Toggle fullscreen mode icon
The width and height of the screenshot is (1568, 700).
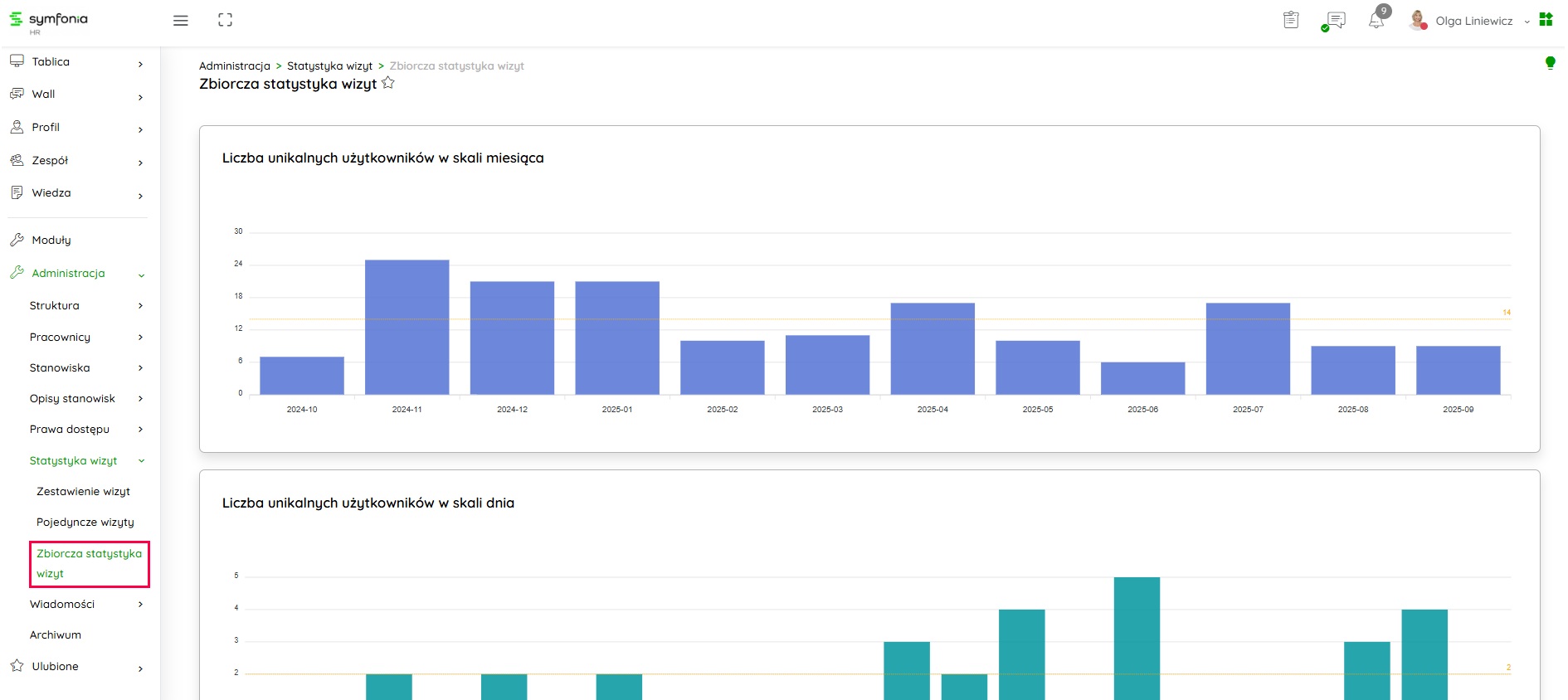pyautogui.click(x=225, y=21)
